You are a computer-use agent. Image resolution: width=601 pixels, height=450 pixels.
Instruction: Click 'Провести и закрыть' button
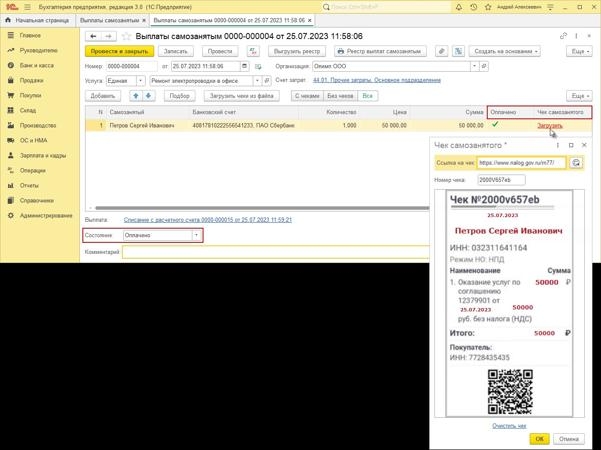click(117, 51)
